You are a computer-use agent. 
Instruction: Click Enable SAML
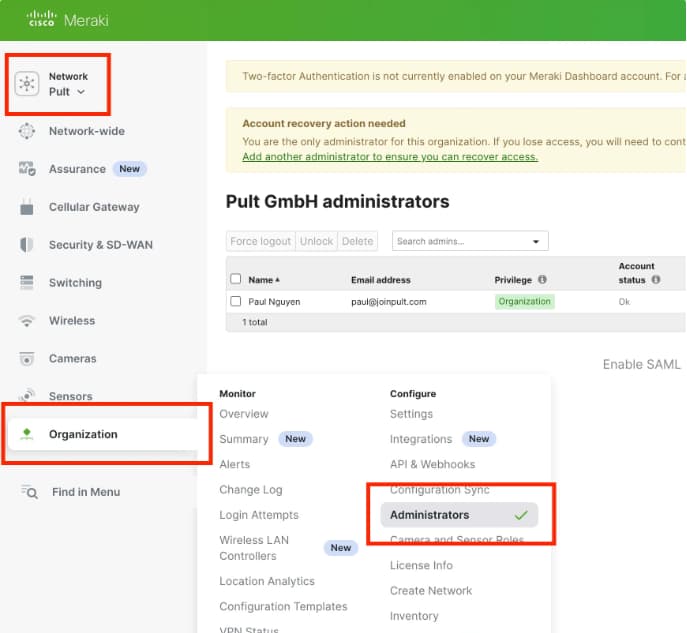(x=641, y=364)
